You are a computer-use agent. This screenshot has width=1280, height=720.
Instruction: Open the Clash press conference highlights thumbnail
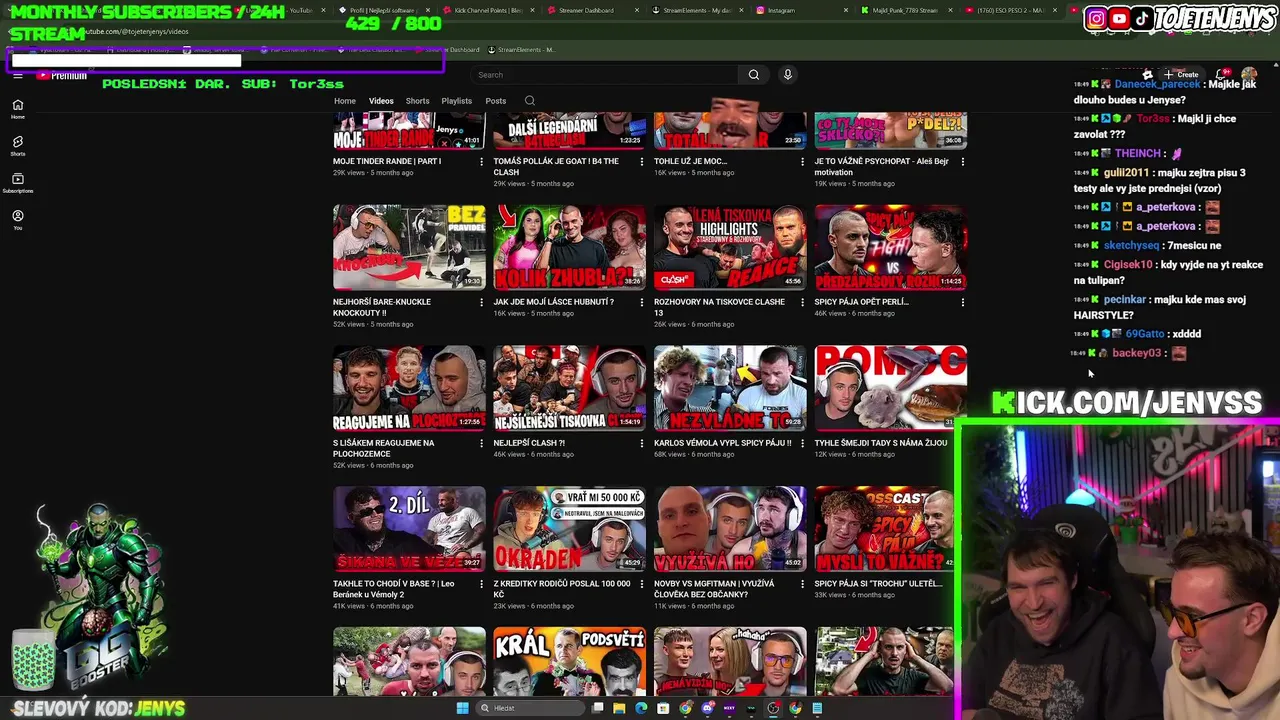(x=730, y=248)
